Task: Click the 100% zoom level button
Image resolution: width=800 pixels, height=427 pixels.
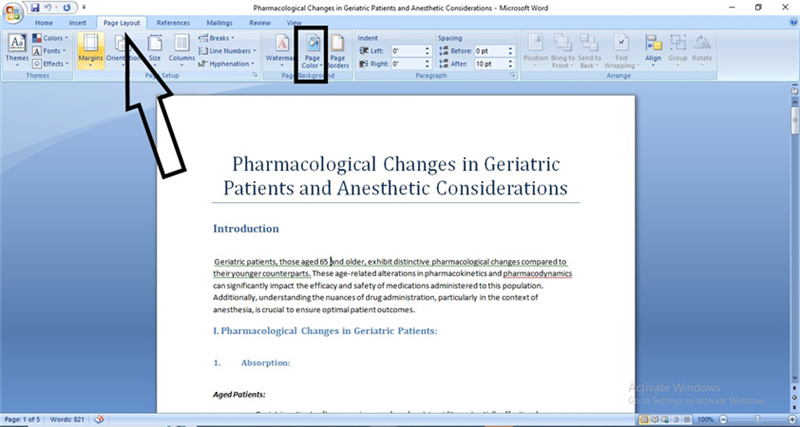Action: tap(705, 419)
